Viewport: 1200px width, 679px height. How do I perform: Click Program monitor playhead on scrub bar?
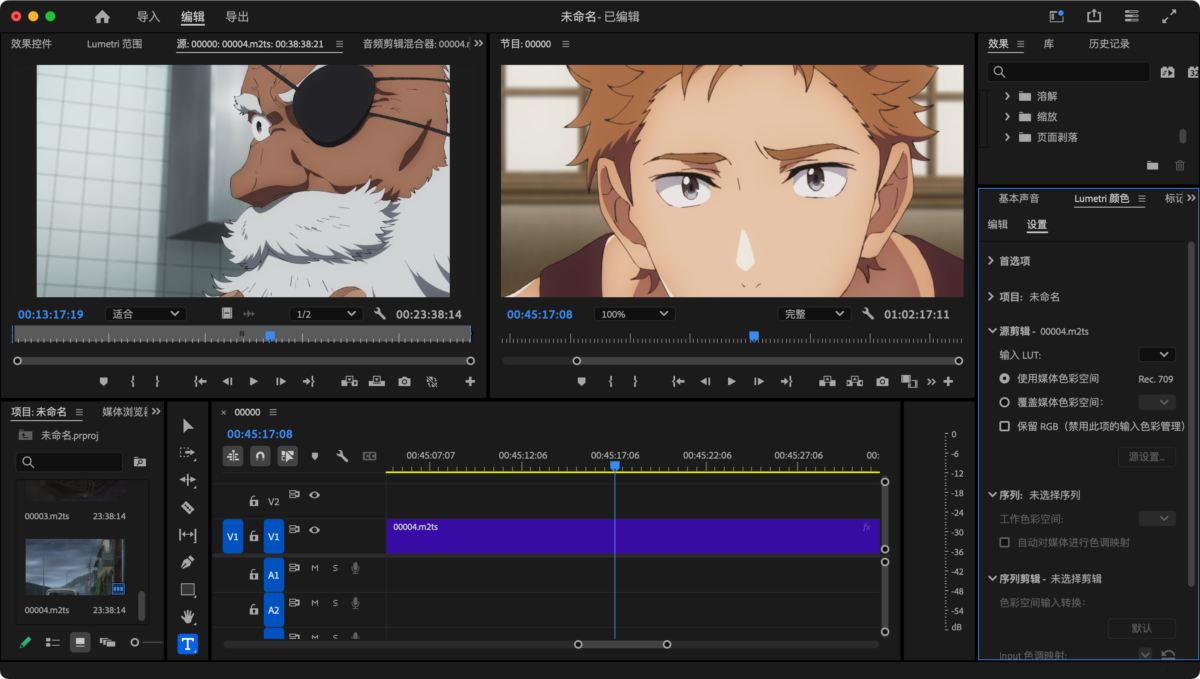pos(754,336)
